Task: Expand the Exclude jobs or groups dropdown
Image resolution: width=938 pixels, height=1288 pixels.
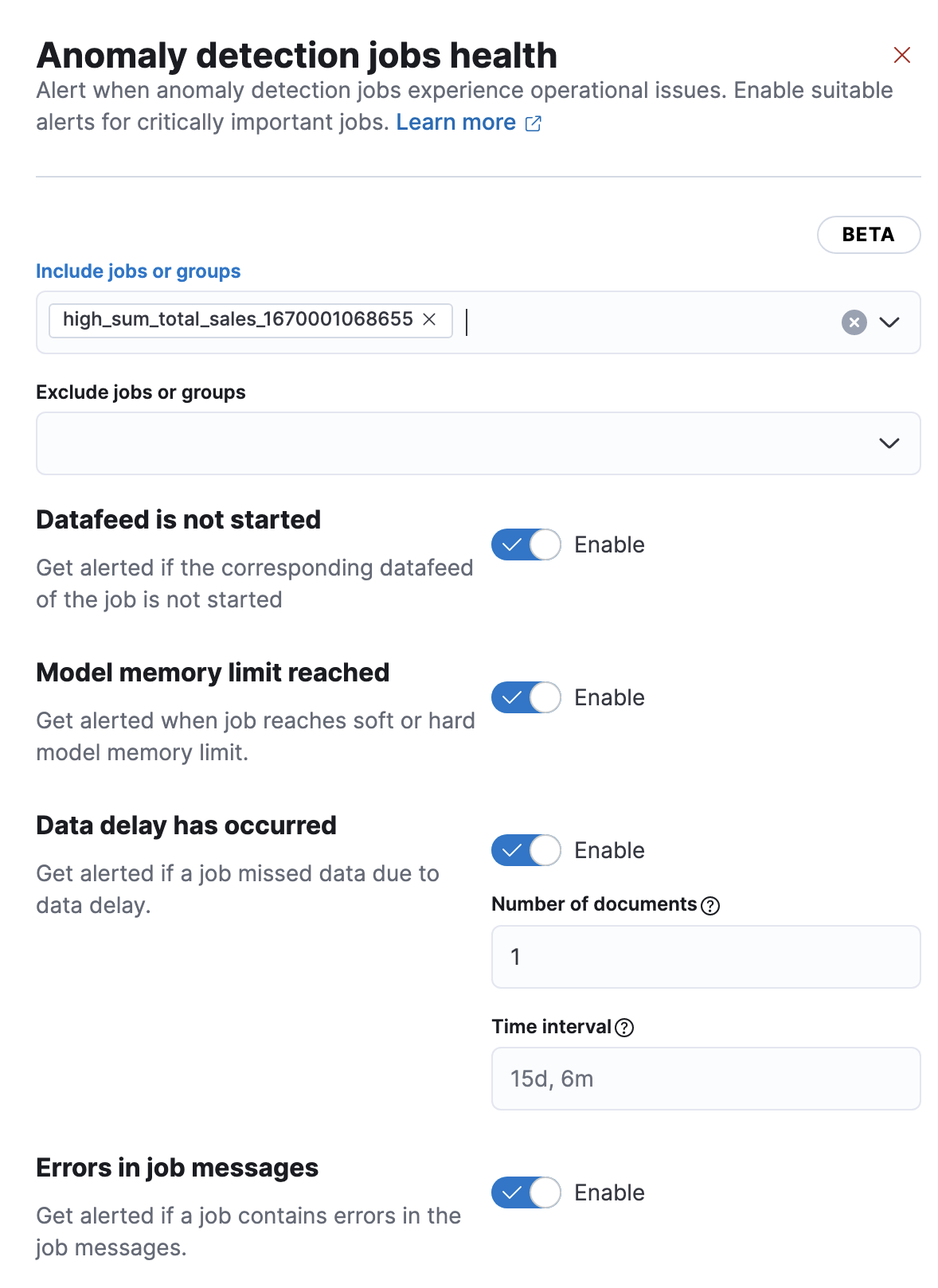Action: click(889, 443)
